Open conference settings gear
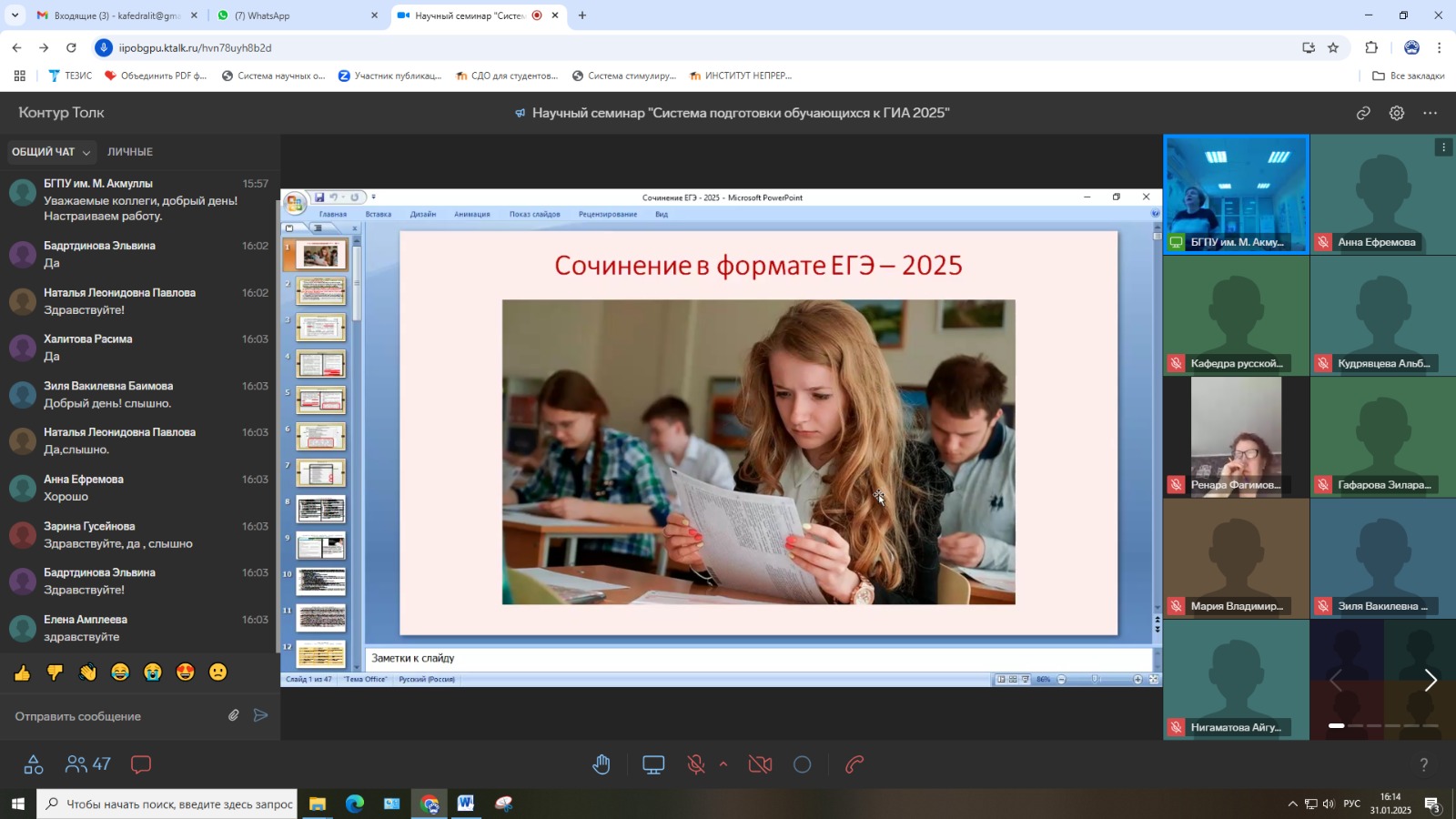1456x819 pixels. 1396,113
